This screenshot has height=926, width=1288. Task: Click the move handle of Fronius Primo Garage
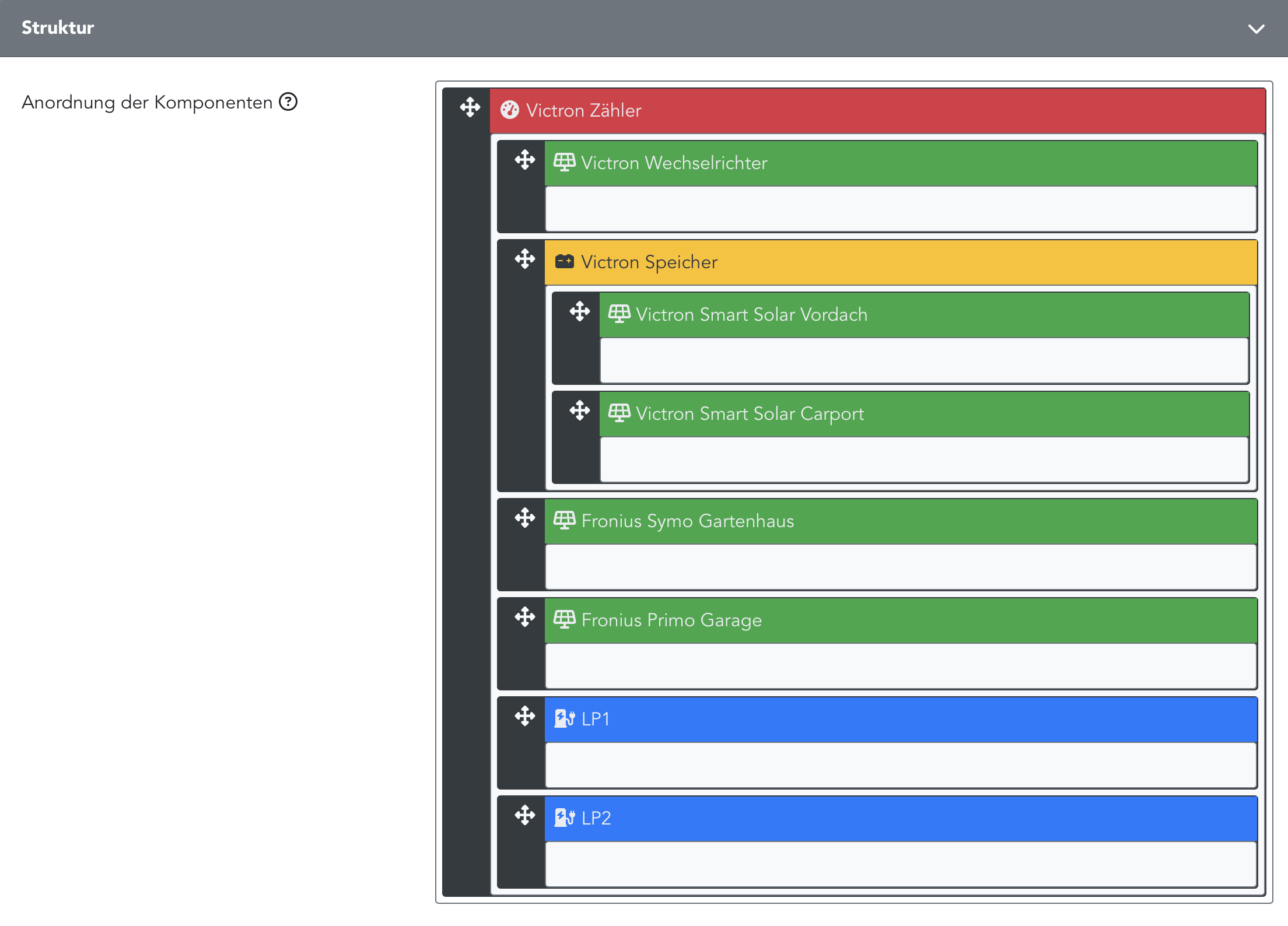pyautogui.click(x=524, y=617)
